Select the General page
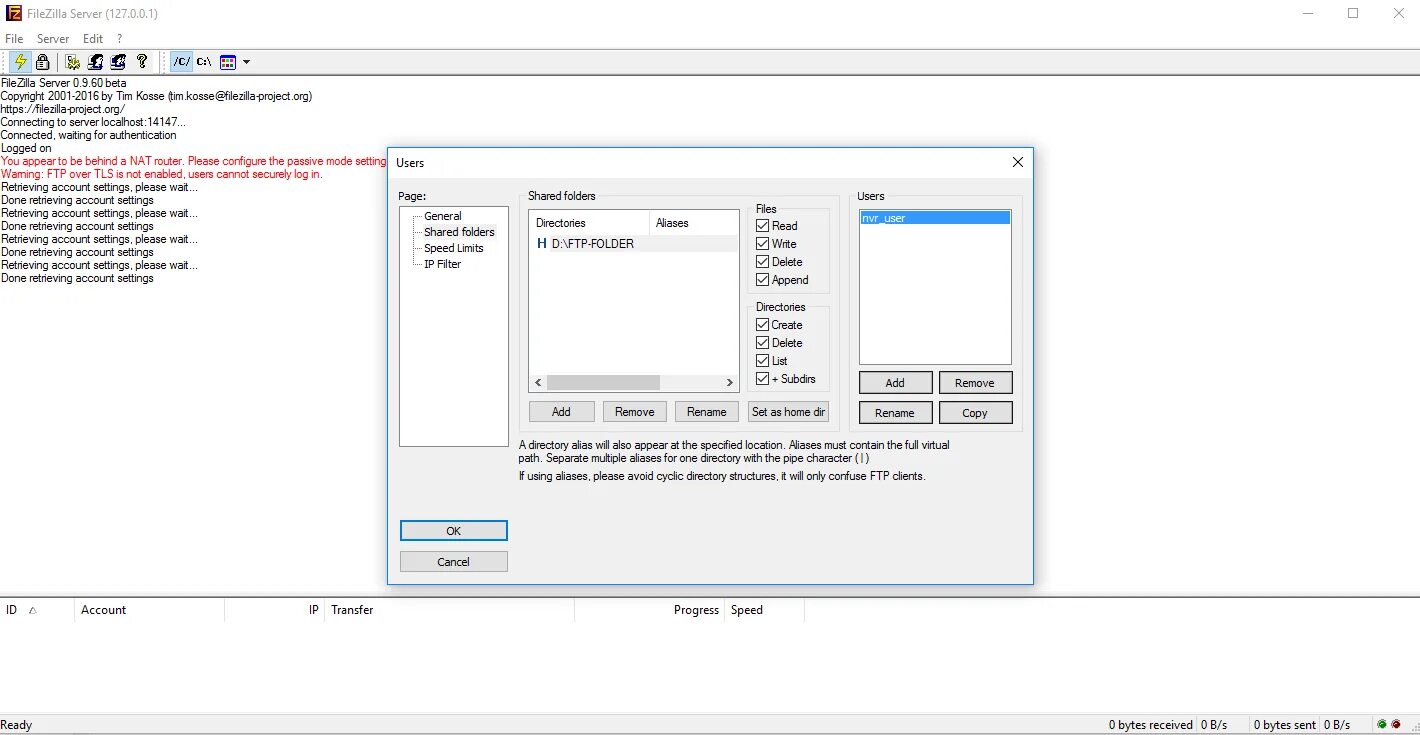 click(443, 216)
